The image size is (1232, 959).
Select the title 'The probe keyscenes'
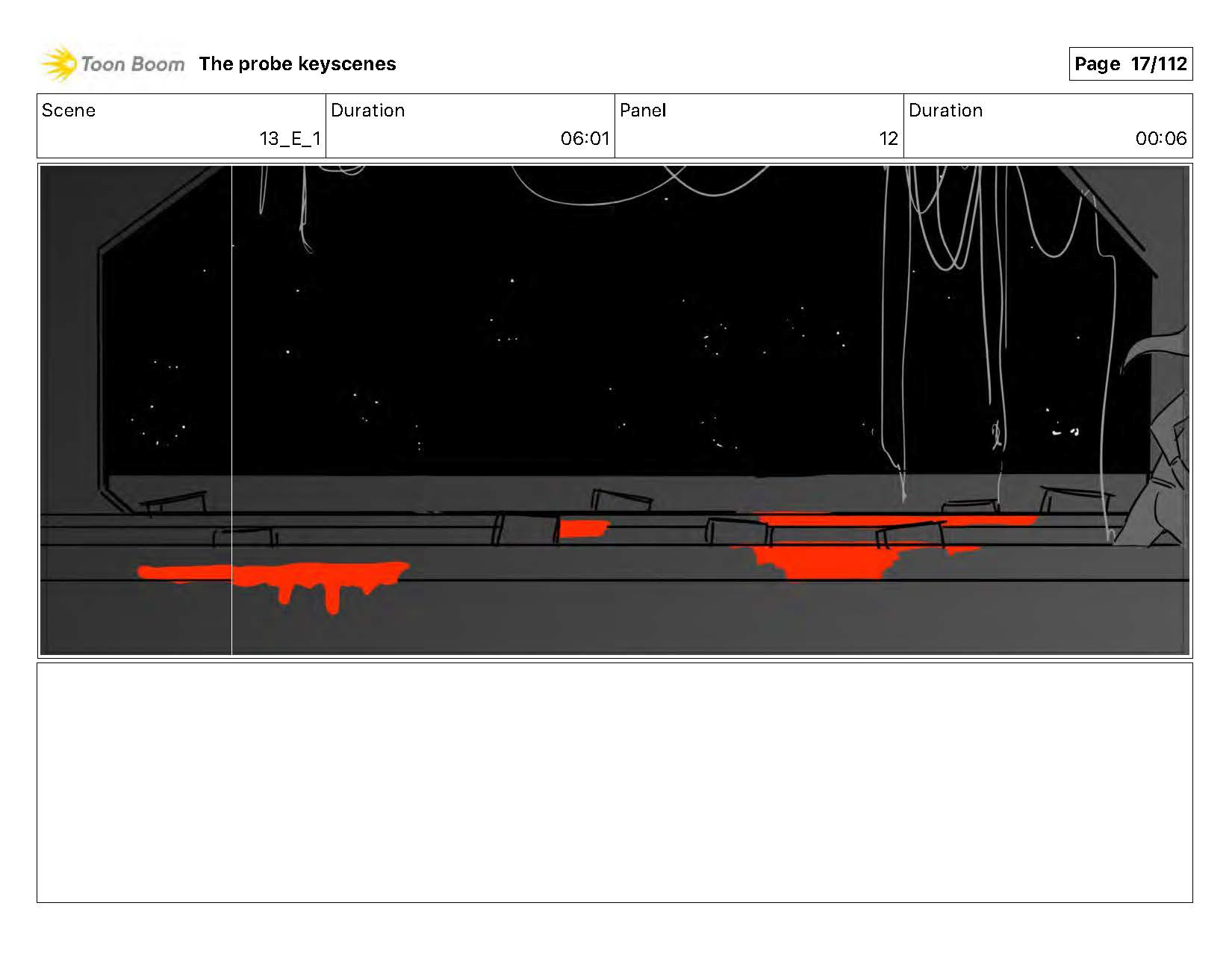click(x=297, y=64)
